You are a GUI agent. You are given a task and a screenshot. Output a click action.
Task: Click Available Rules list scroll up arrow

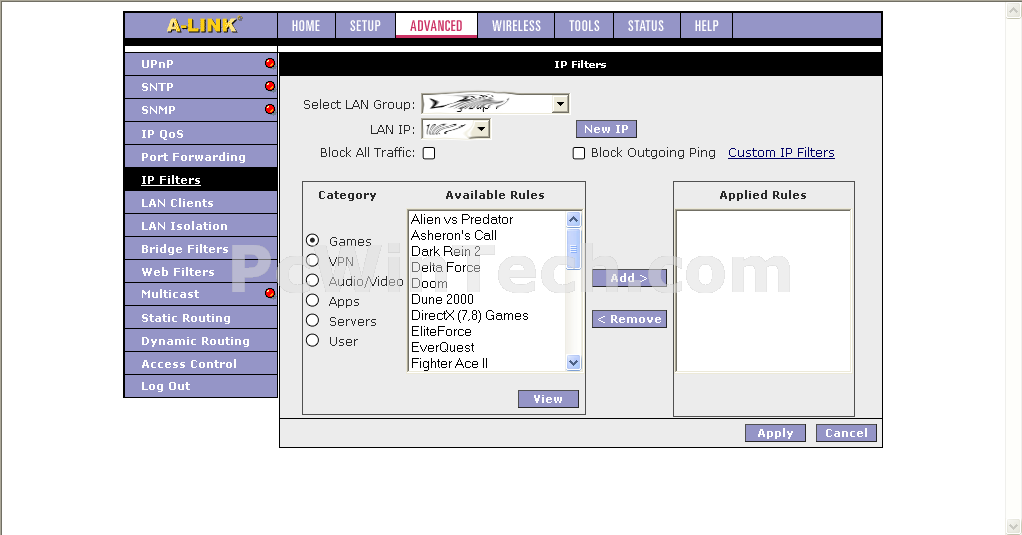click(574, 219)
